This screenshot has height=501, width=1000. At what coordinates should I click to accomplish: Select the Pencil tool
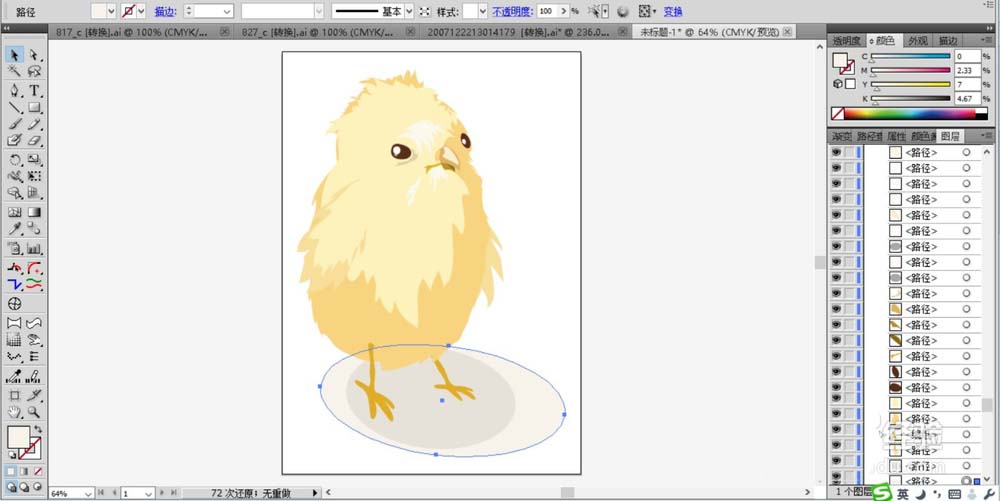coord(34,124)
